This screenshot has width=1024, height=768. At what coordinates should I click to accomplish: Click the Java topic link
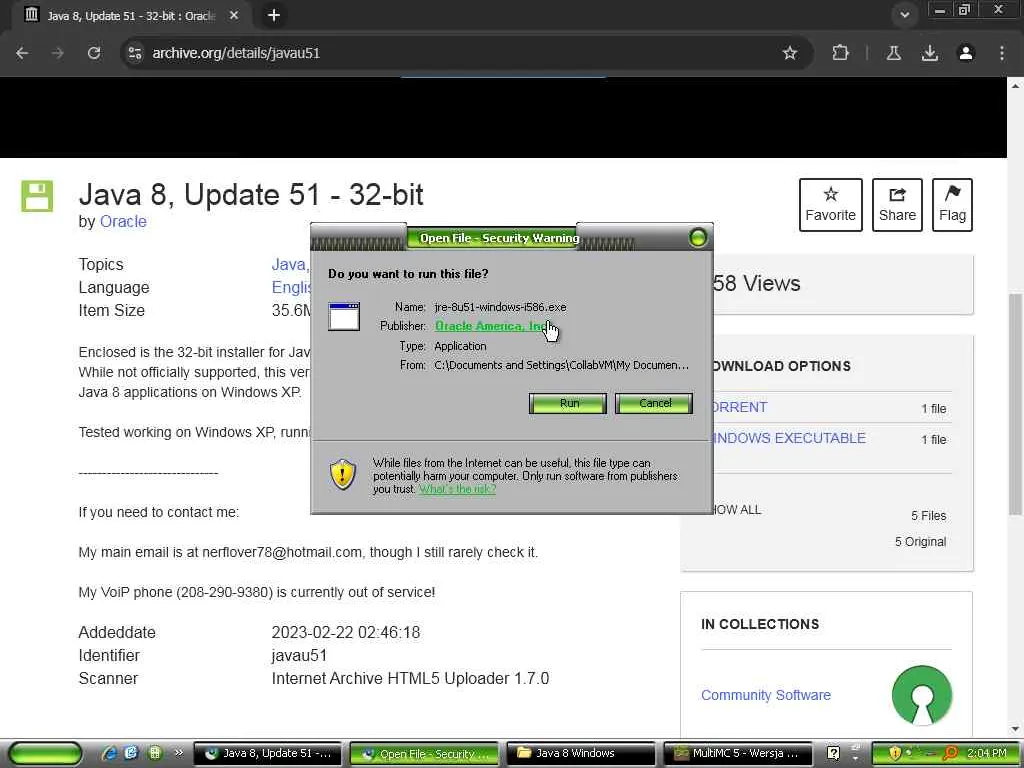click(289, 264)
